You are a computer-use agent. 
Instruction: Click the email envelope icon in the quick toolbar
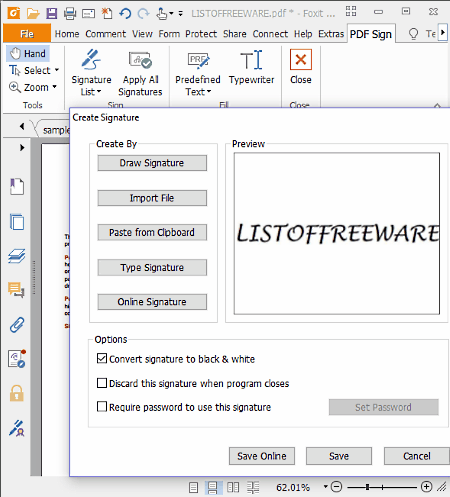(x=88, y=14)
